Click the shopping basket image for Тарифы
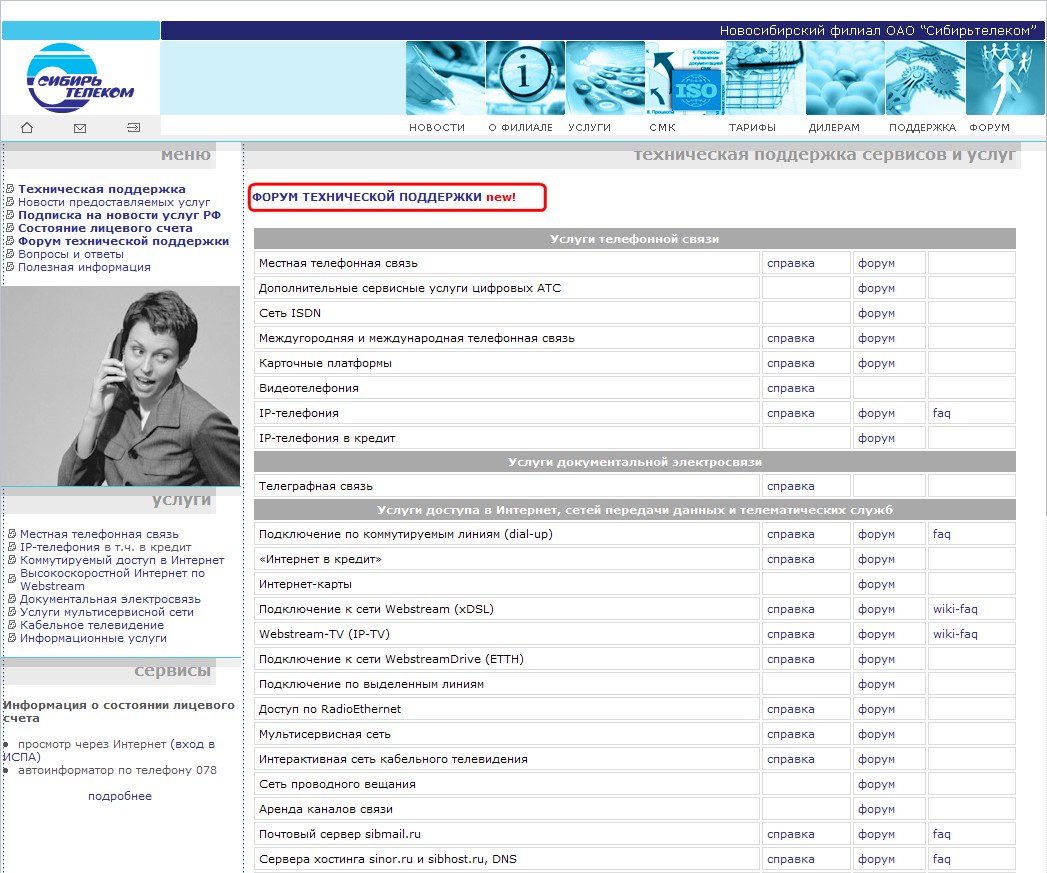This screenshot has height=873, width=1047. (x=766, y=78)
